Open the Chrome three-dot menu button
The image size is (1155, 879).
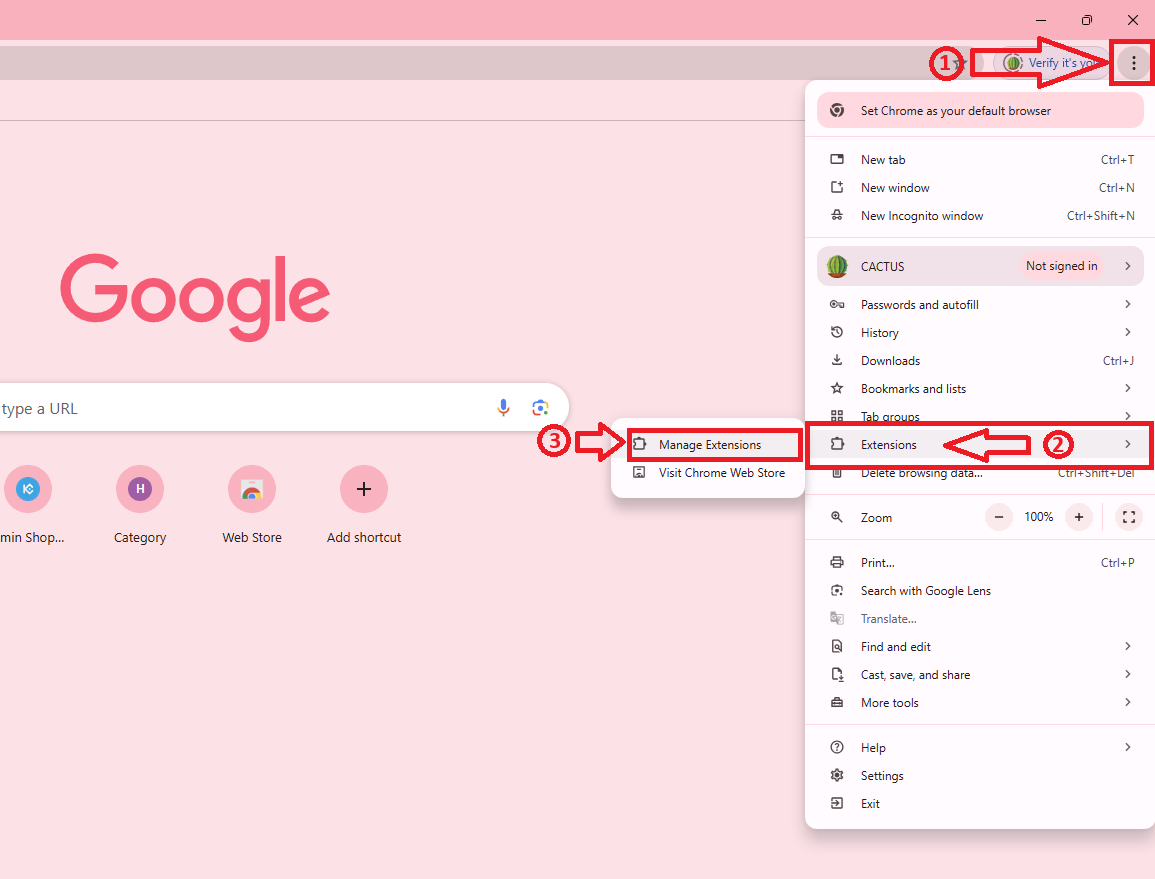(x=1133, y=63)
